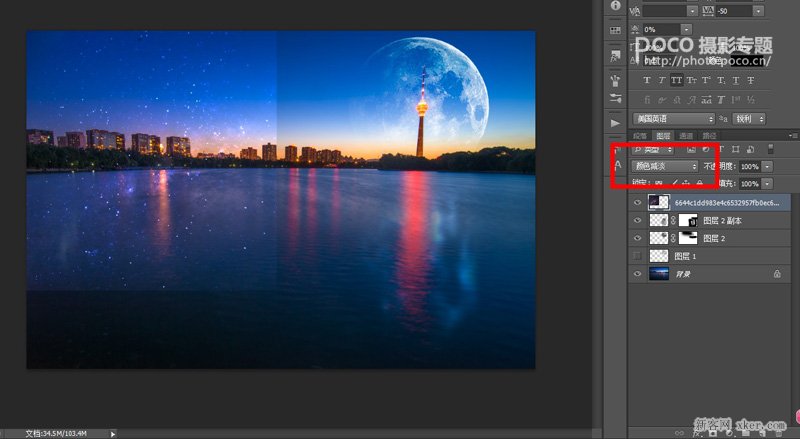Screen dimensions: 800x439
Task: Lock transparent pixels icon
Action: click(659, 183)
